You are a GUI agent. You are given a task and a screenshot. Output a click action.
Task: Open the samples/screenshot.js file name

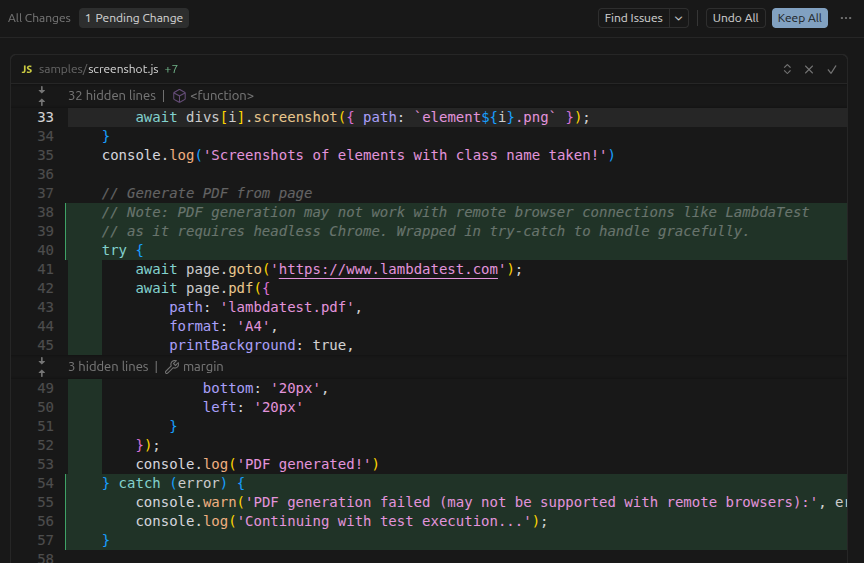click(99, 69)
